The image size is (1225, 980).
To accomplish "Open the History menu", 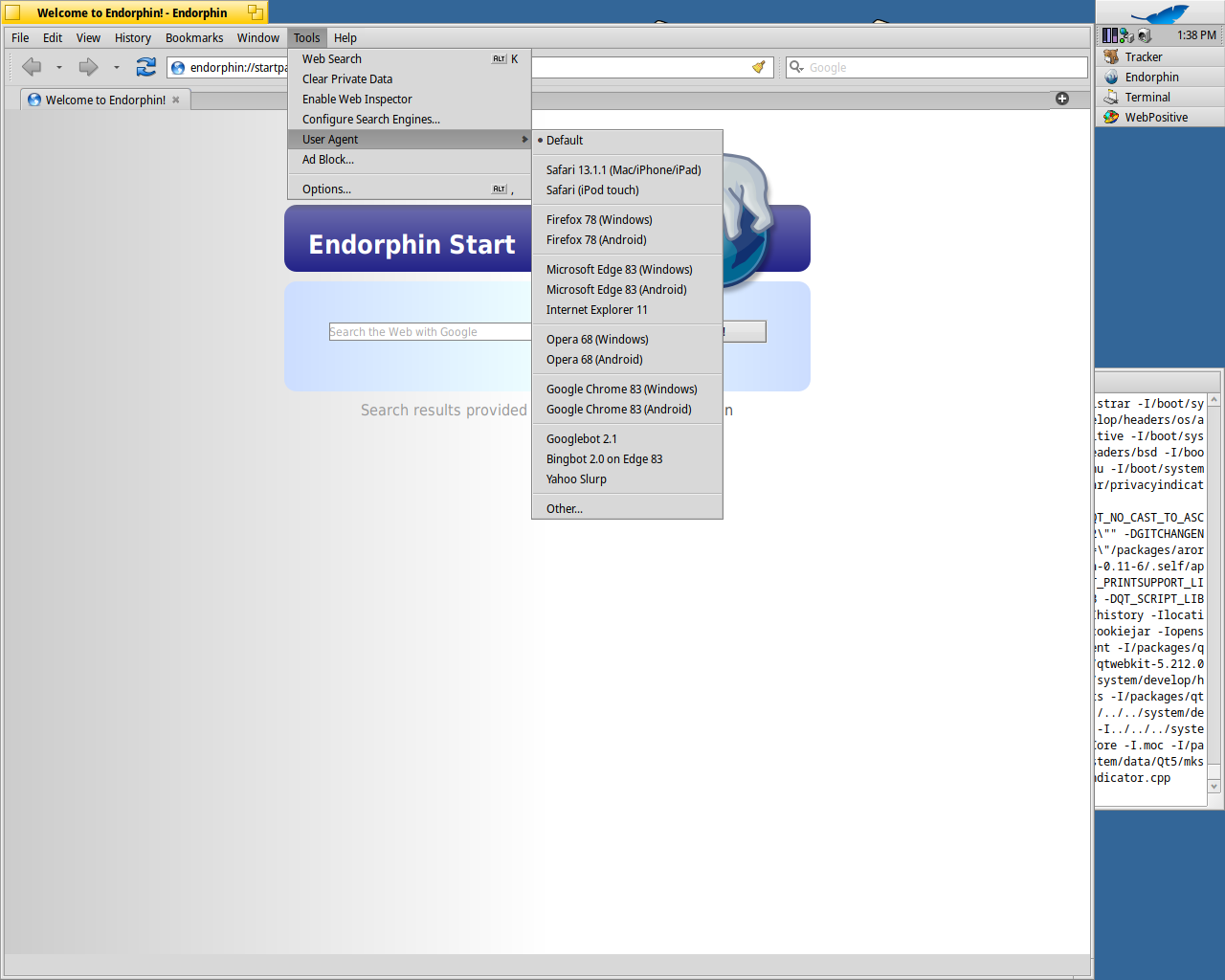I will click(x=133, y=38).
